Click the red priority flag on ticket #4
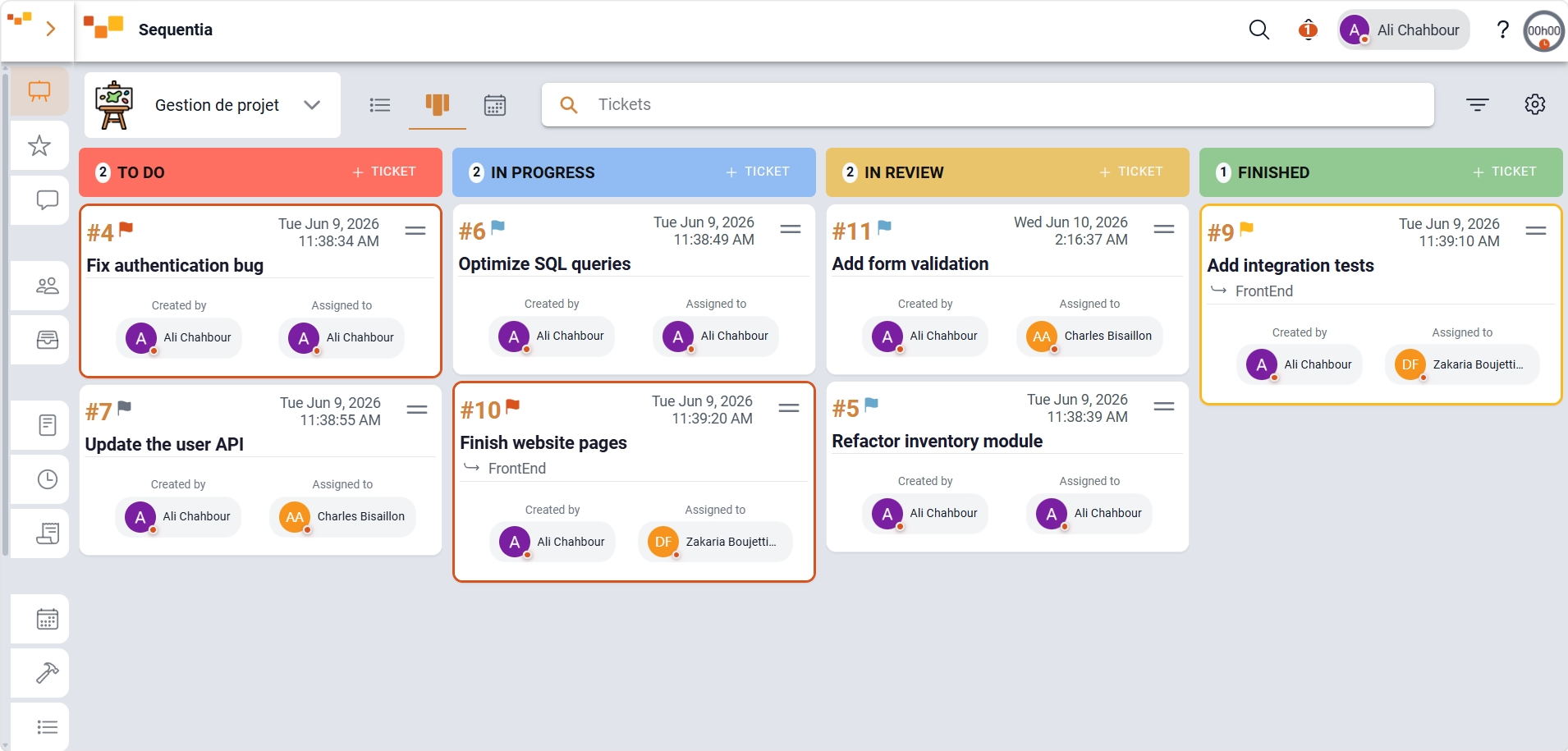 [126, 230]
